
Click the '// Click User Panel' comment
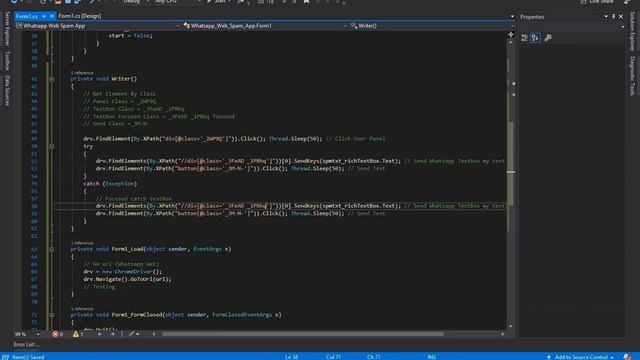tap(355, 139)
